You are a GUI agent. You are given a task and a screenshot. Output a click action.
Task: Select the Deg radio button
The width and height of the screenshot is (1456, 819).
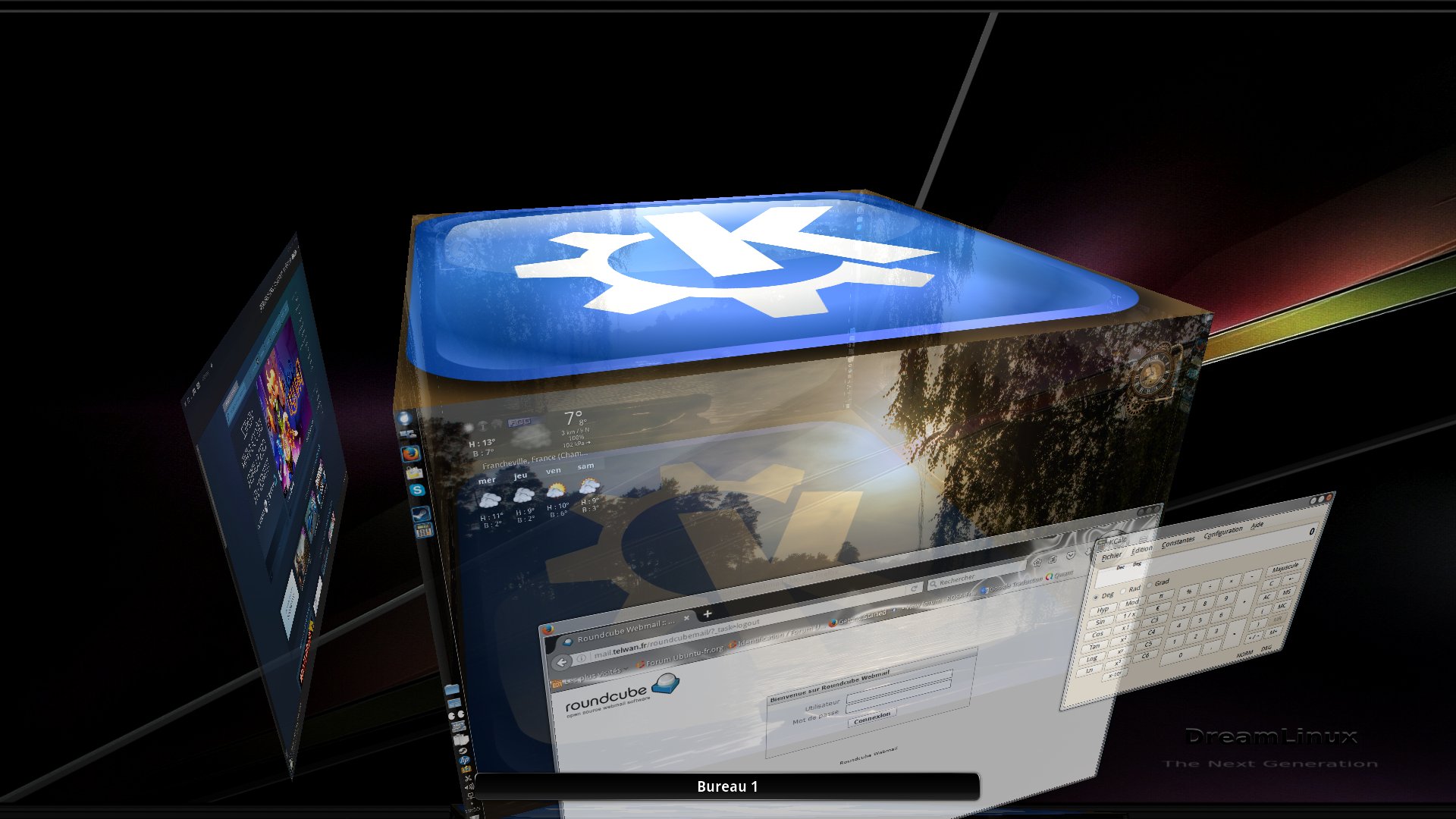coord(1097,597)
